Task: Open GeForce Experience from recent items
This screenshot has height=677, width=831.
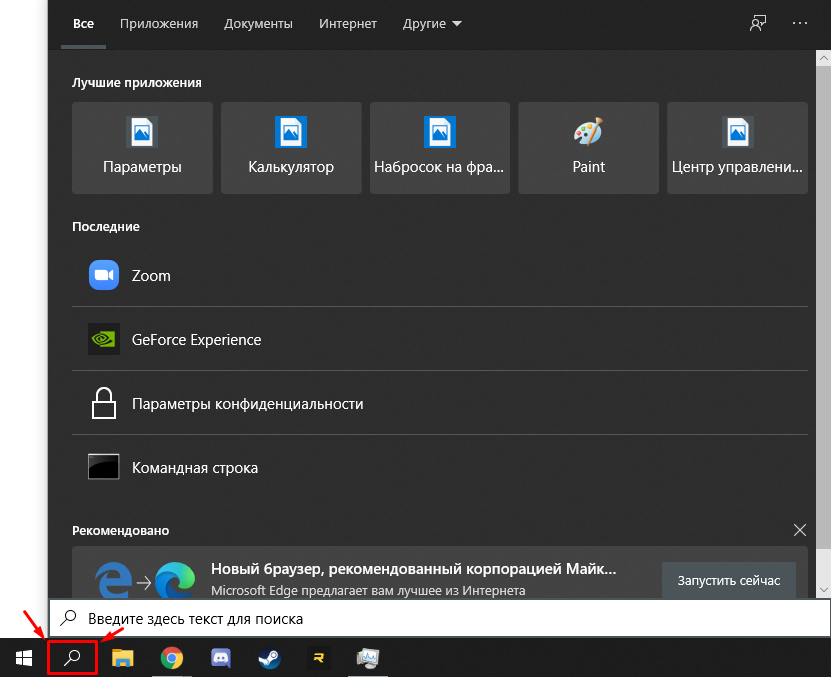Action: [439, 339]
